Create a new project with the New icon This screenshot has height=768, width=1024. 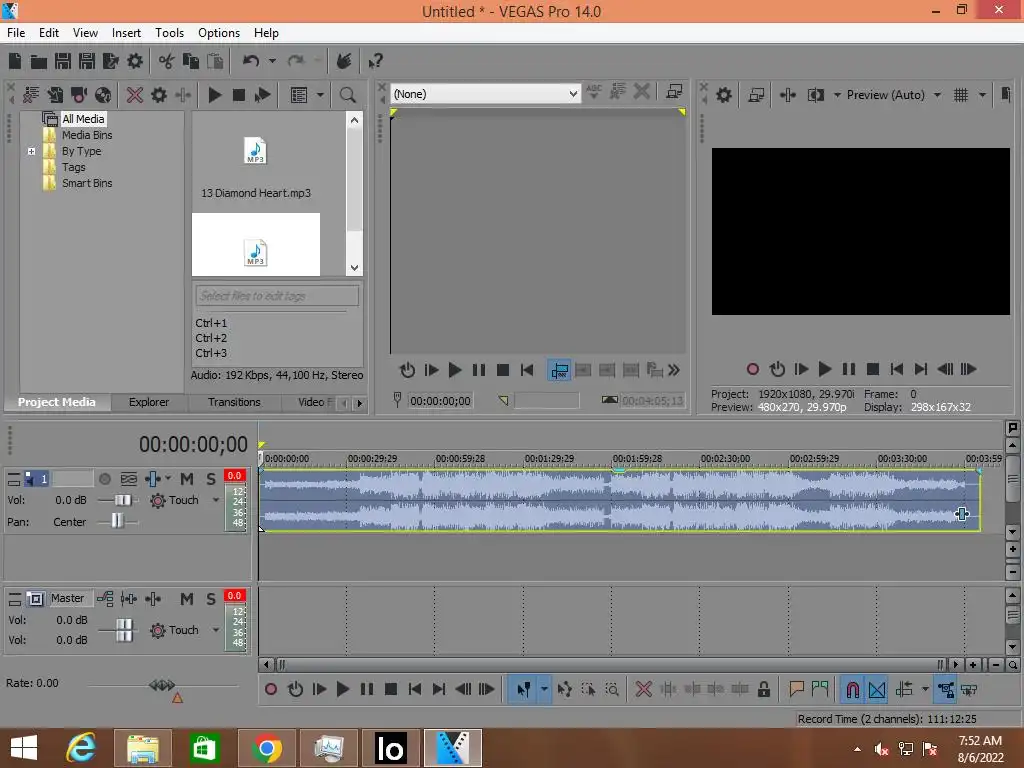pyautogui.click(x=15, y=61)
